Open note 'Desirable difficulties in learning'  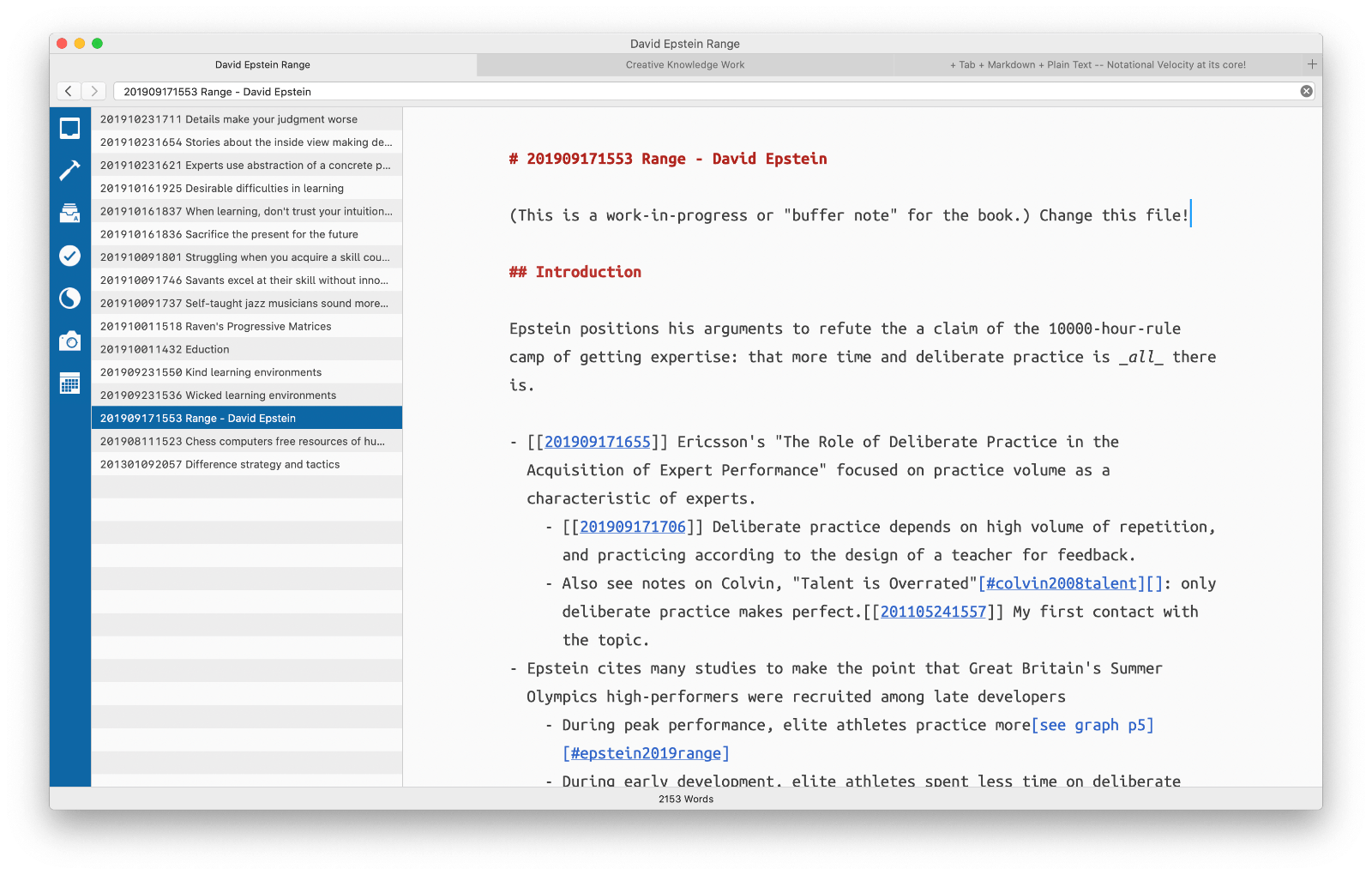[x=247, y=189]
